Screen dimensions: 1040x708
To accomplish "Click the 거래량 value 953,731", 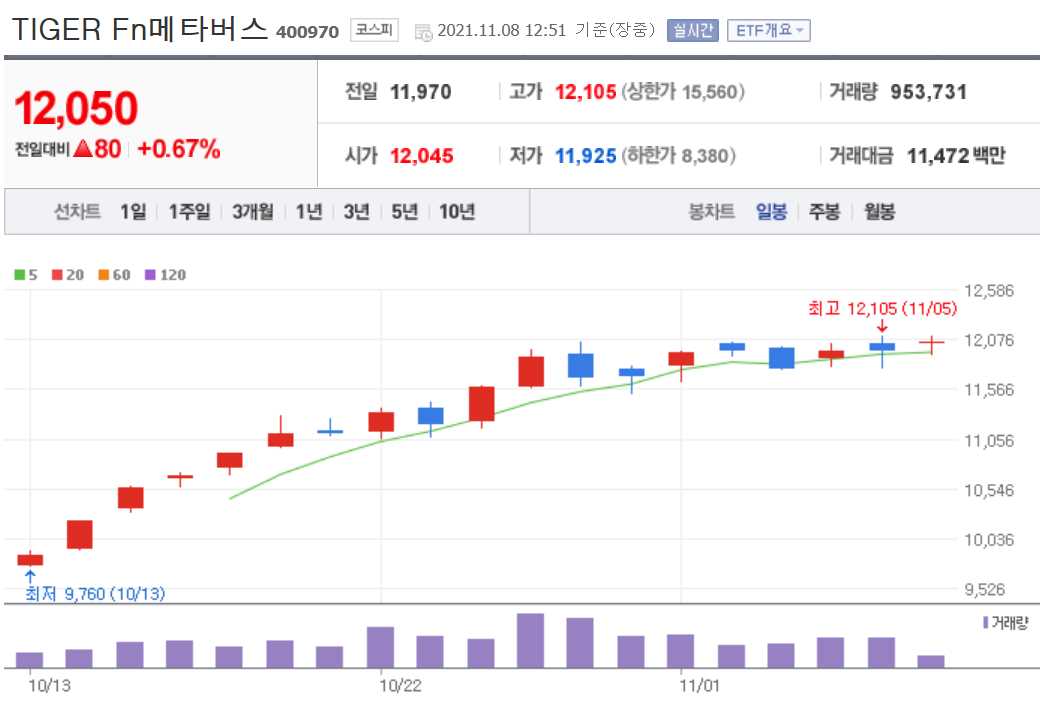I will click(x=929, y=92).
